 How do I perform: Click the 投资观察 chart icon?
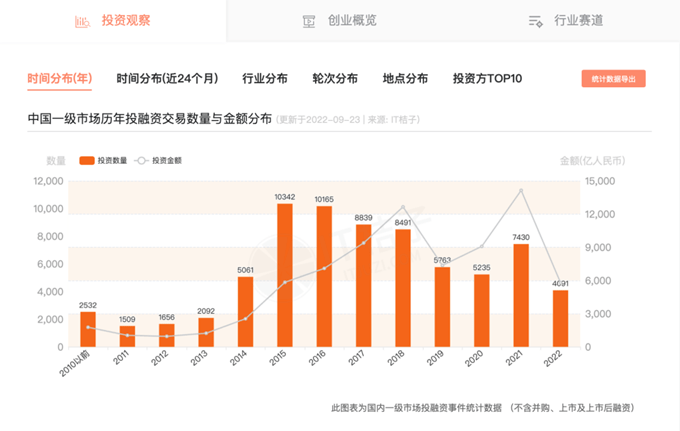[x=84, y=21]
